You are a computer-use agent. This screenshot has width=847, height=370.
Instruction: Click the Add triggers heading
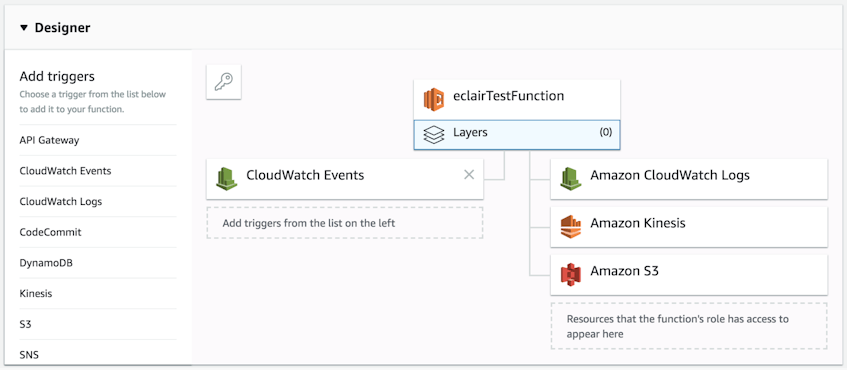pos(57,76)
